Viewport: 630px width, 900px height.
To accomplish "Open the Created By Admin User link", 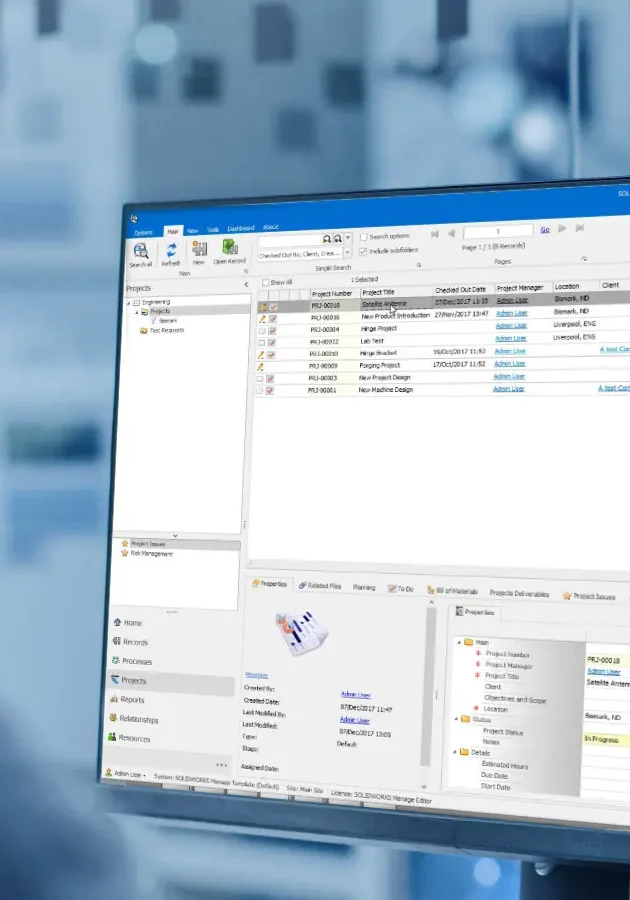I will [355, 695].
